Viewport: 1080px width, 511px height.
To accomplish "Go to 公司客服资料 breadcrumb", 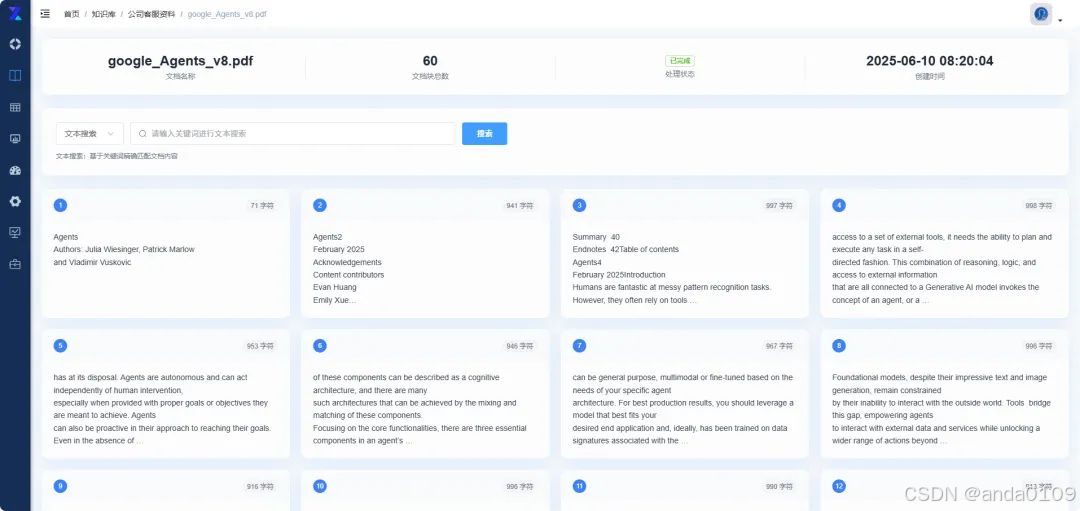I will point(150,14).
